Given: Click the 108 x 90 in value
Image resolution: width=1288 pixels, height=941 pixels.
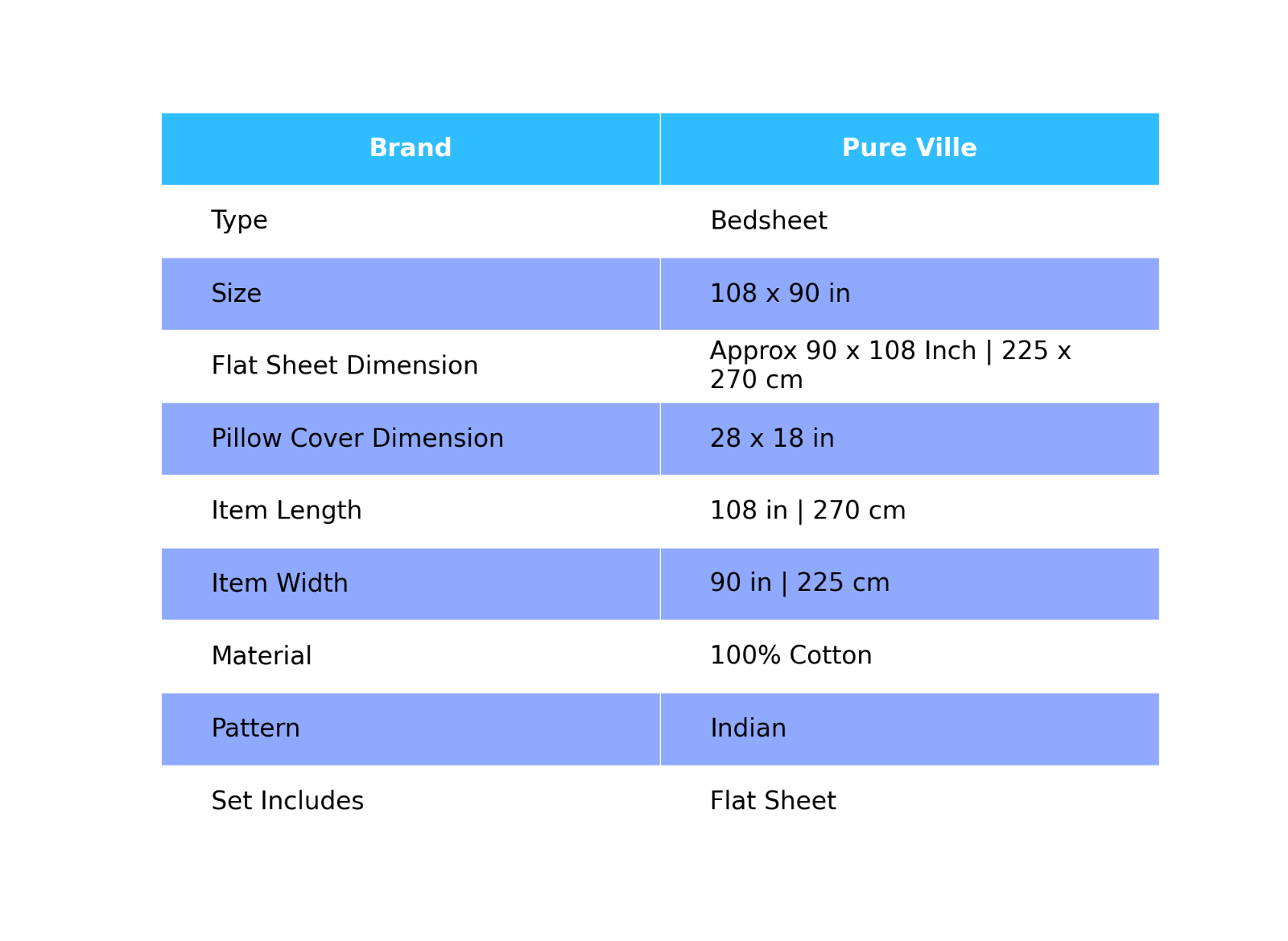Looking at the screenshot, I should [779, 294].
